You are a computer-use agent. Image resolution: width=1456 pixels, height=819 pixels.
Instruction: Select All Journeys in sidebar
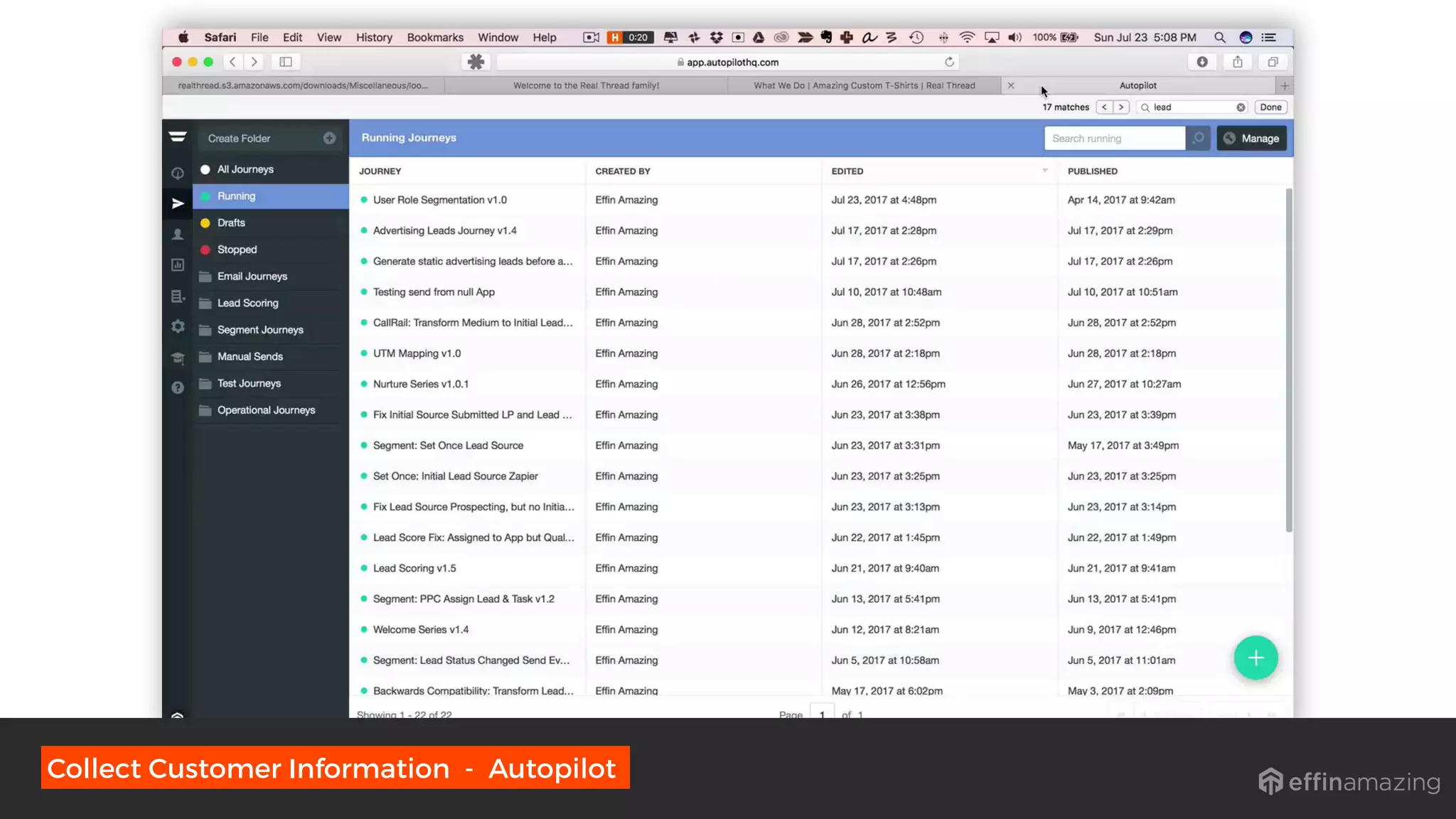point(271,169)
